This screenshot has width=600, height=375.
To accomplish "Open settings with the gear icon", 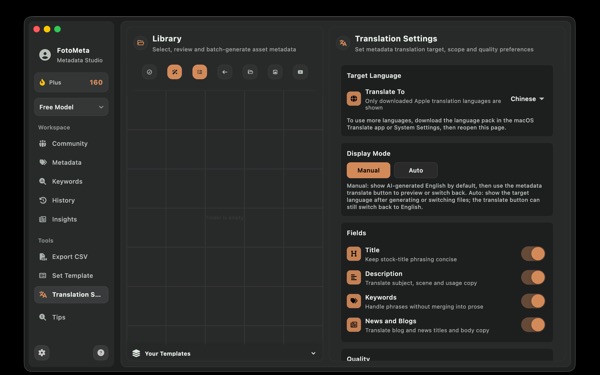I will pos(42,352).
